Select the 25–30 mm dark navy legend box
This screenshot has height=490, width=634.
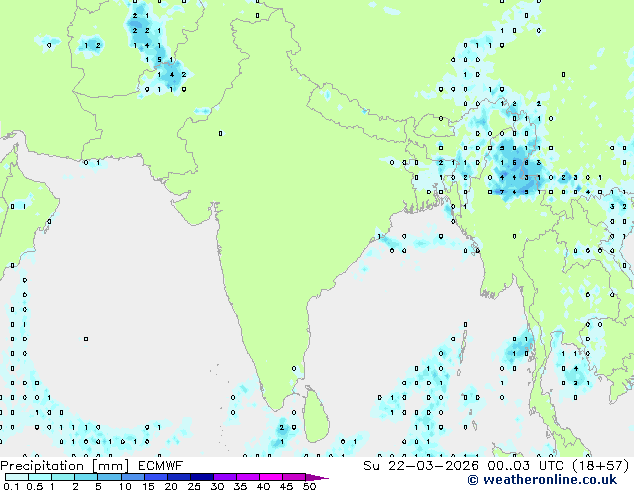[x=201, y=477]
